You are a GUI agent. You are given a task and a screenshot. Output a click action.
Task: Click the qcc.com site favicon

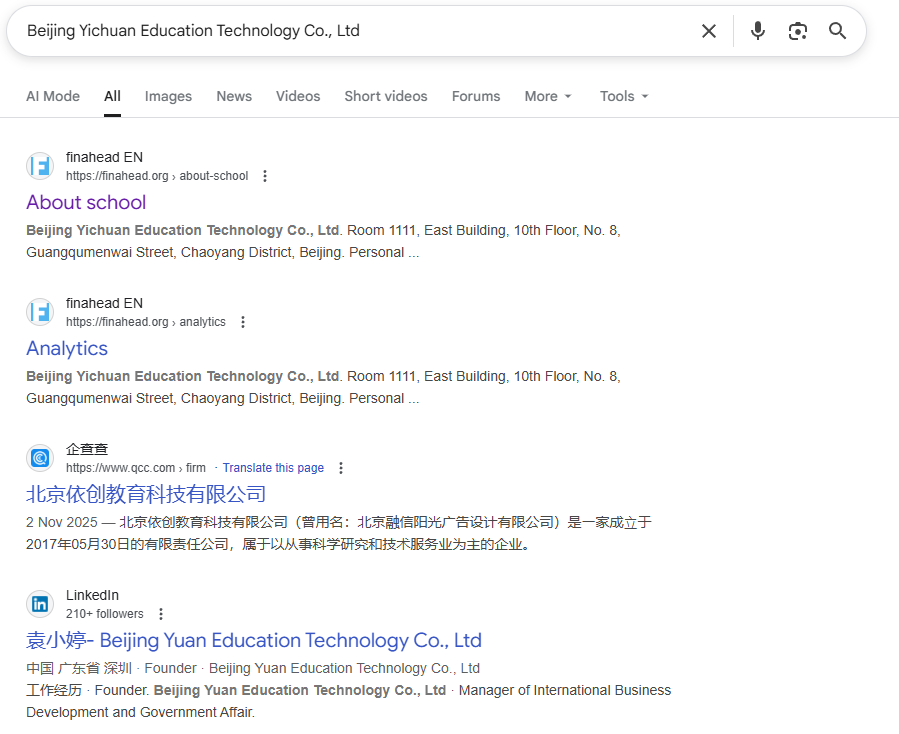40,458
